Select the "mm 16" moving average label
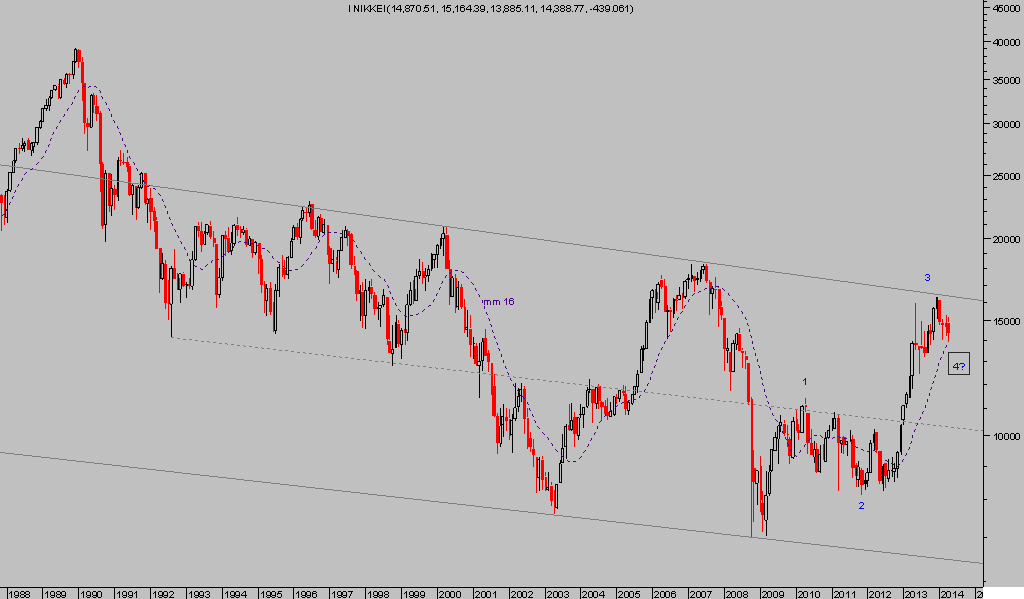Image resolution: width=1024 pixels, height=599 pixels. click(x=499, y=301)
